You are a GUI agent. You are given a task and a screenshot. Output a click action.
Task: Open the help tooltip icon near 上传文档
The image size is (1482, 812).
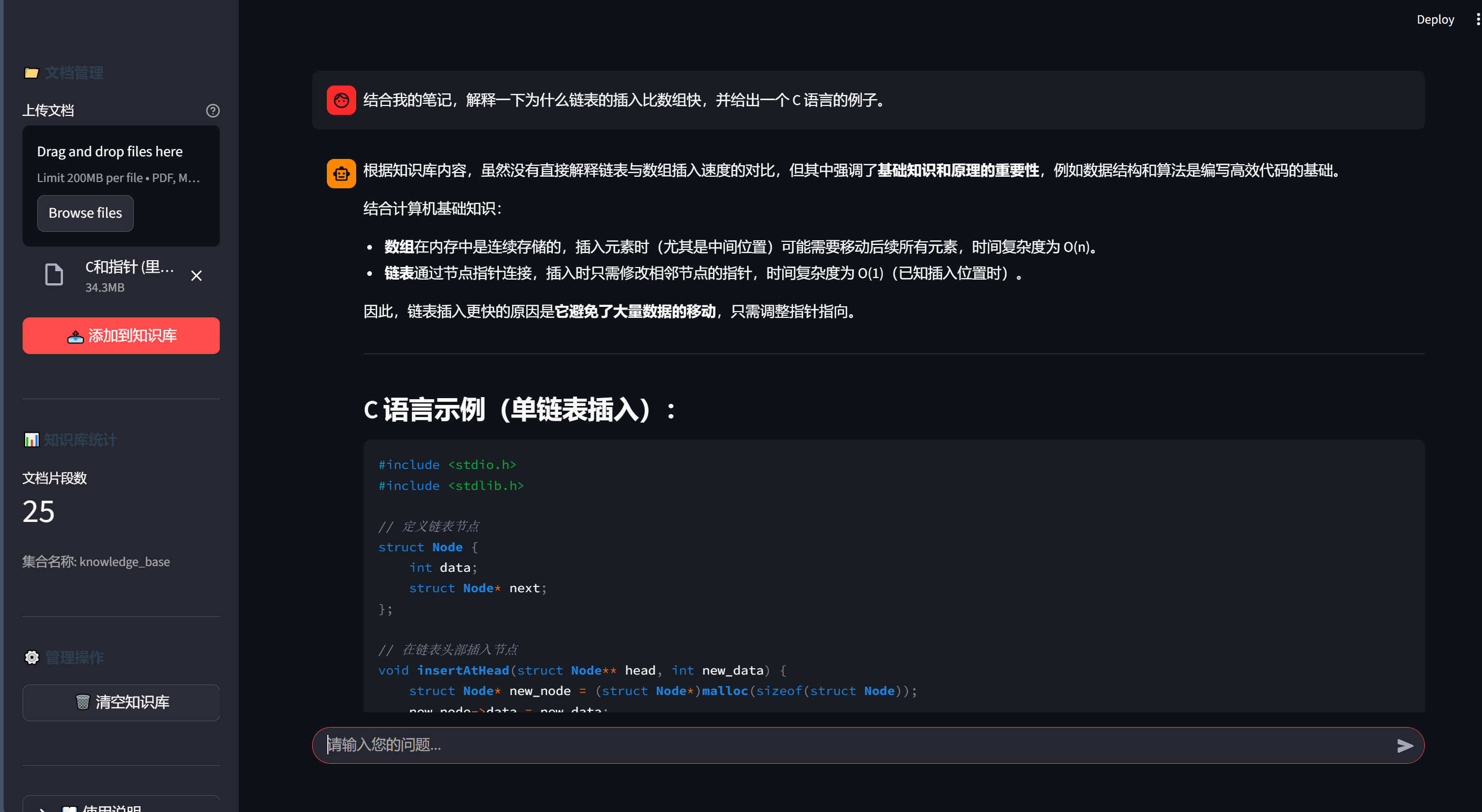point(213,110)
